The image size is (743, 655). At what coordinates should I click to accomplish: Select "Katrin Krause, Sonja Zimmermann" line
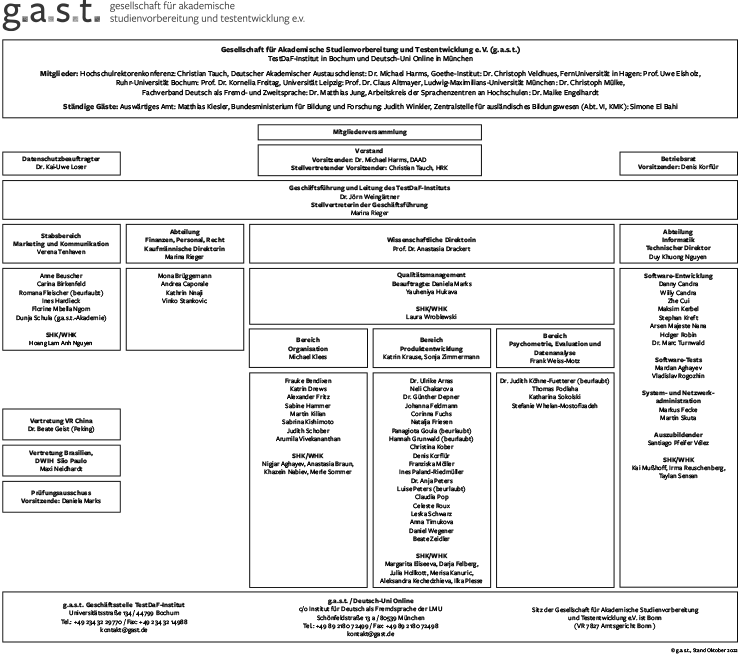[x=431, y=356]
